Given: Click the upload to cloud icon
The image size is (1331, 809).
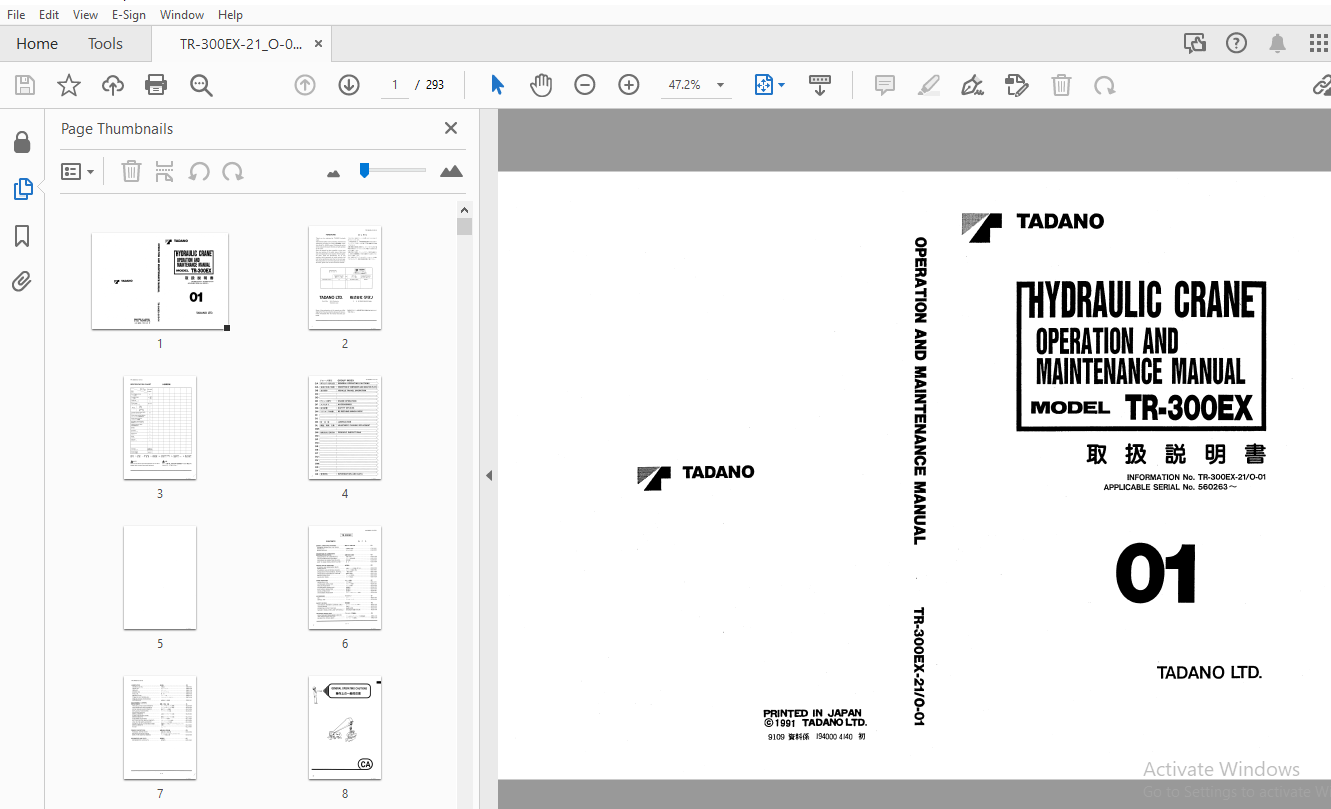Looking at the screenshot, I should coord(113,85).
